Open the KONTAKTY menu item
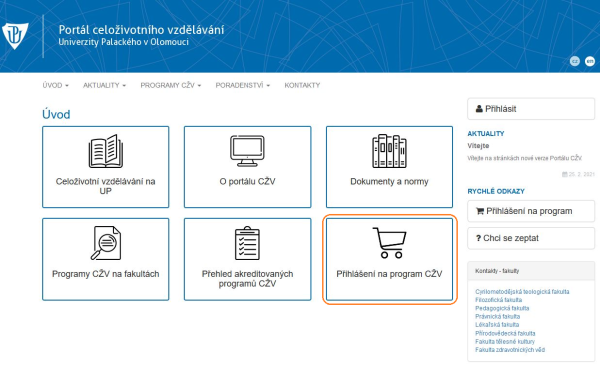600x365 pixels. coord(302,85)
